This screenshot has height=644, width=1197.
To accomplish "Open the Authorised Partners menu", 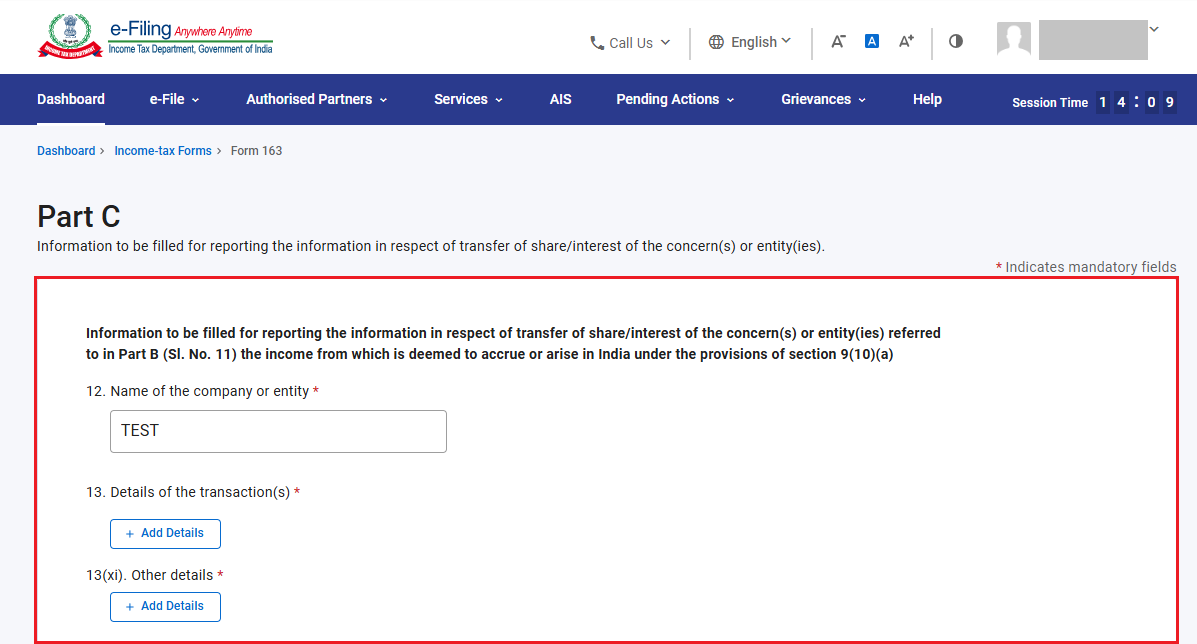I will (x=317, y=99).
